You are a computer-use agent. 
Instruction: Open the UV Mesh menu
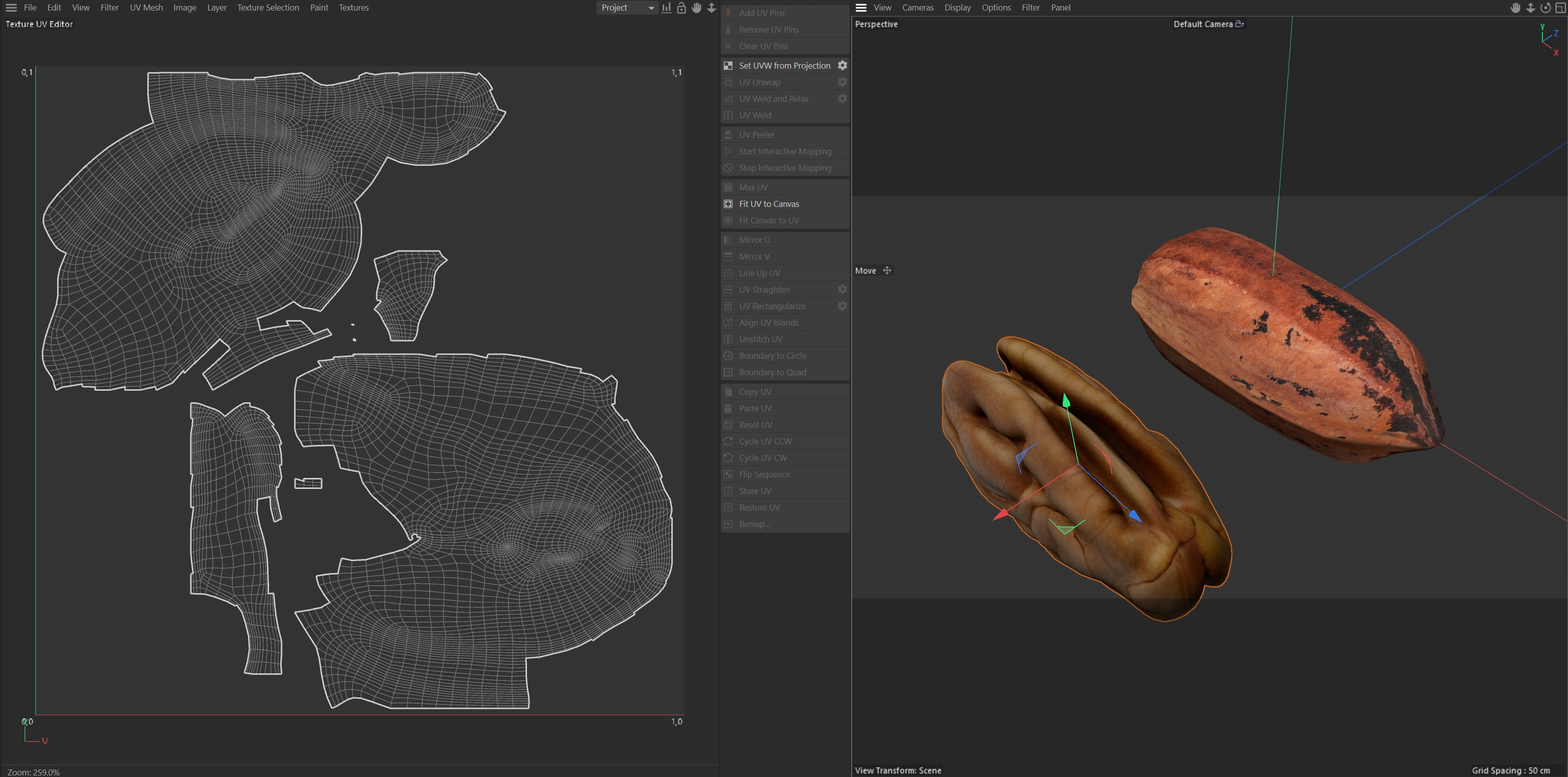point(146,8)
